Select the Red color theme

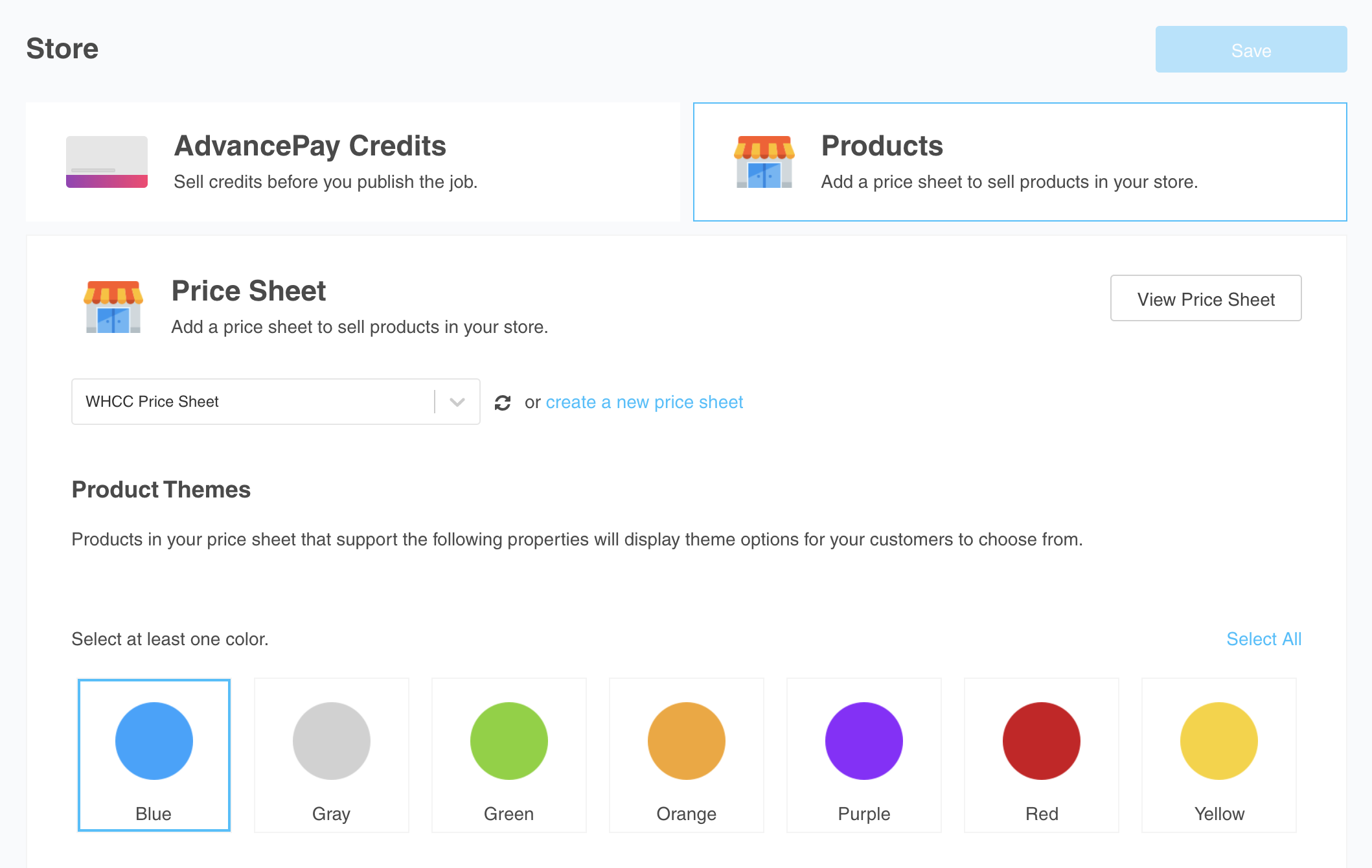pyautogui.click(x=1041, y=740)
